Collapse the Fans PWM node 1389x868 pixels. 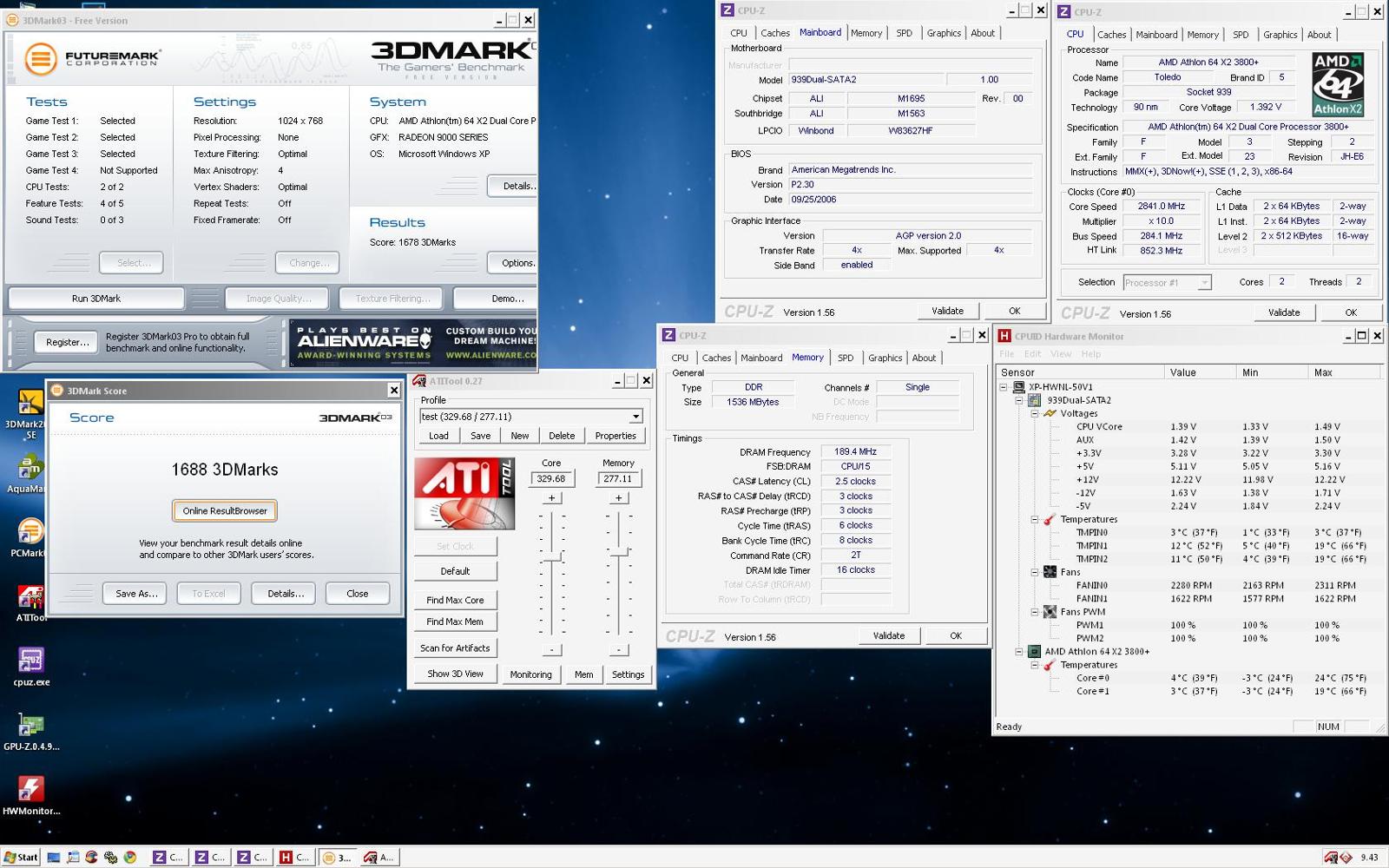click(1035, 612)
